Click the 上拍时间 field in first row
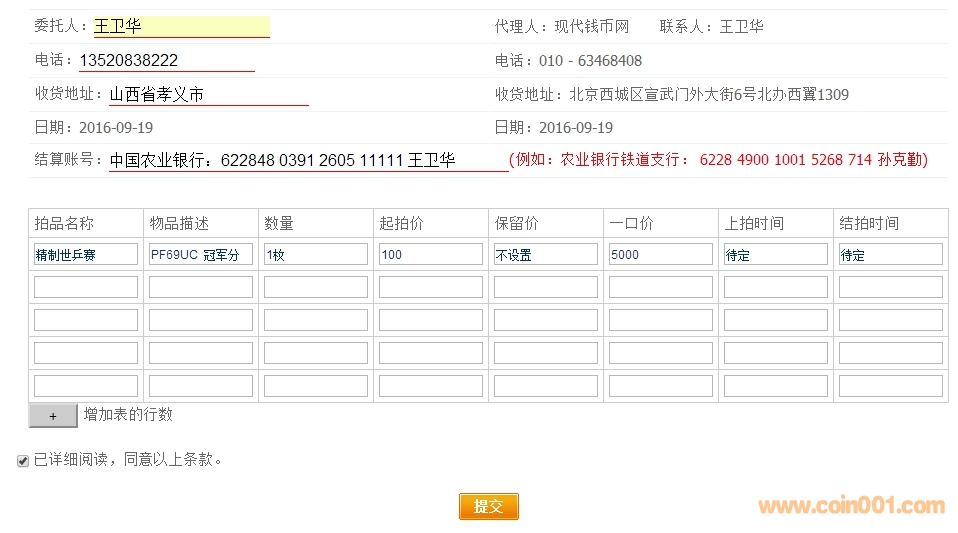This screenshot has height=533, width=958. pos(776,254)
